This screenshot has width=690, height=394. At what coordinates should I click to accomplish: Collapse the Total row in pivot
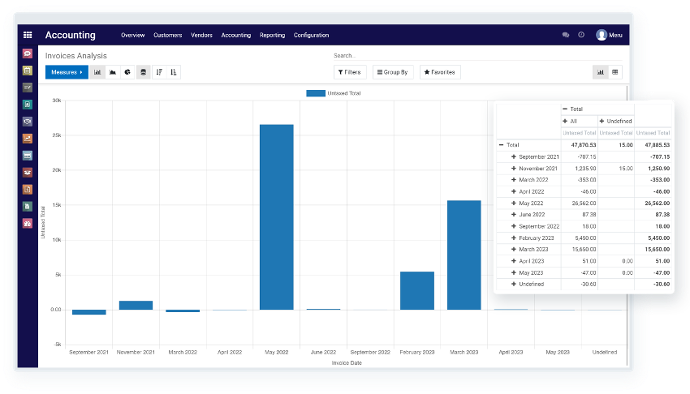click(501, 145)
